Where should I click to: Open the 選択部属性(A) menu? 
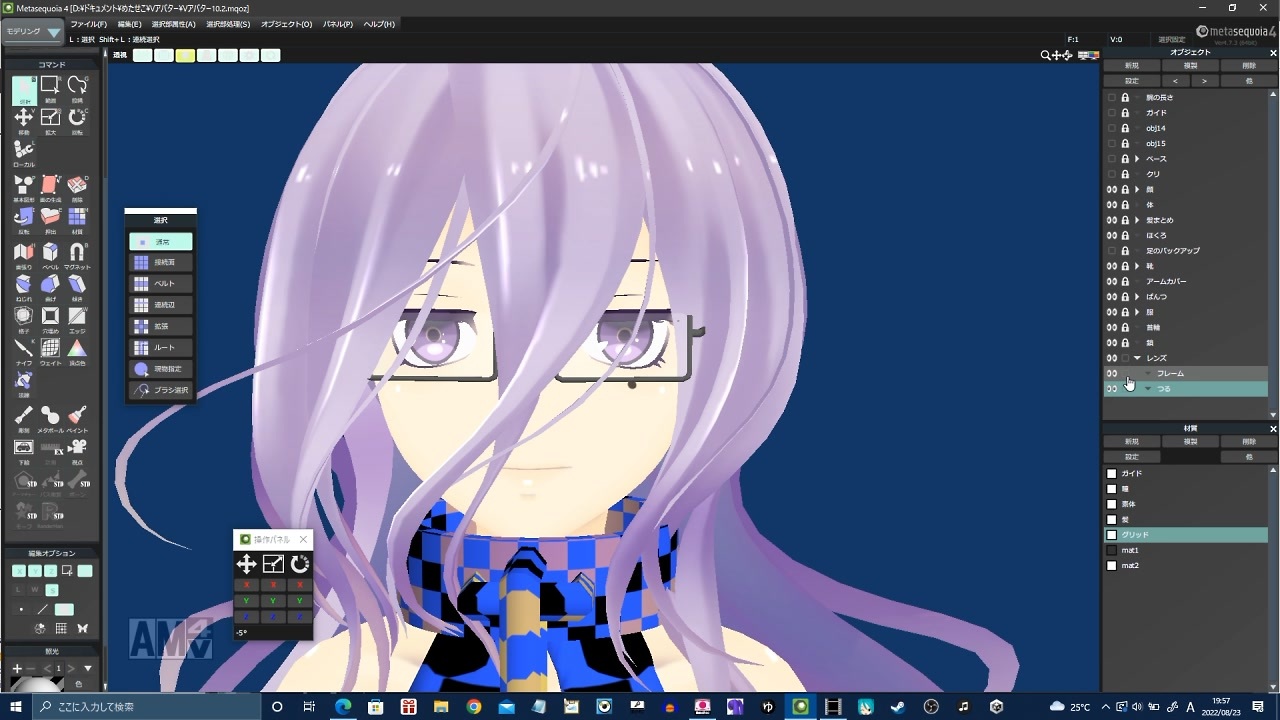click(x=174, y=24)
